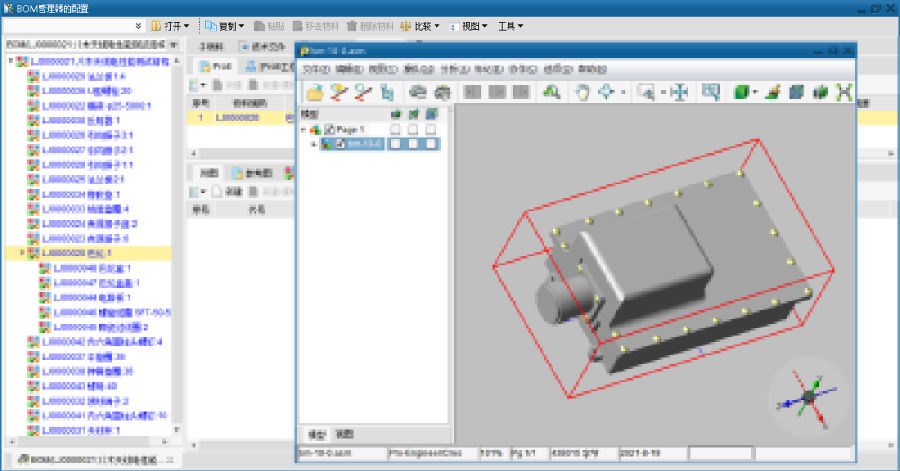Switch to the 视图 tab below model tree
This screenshot has width=900, height=471.
pyautogui.click(x=344, y=434)
